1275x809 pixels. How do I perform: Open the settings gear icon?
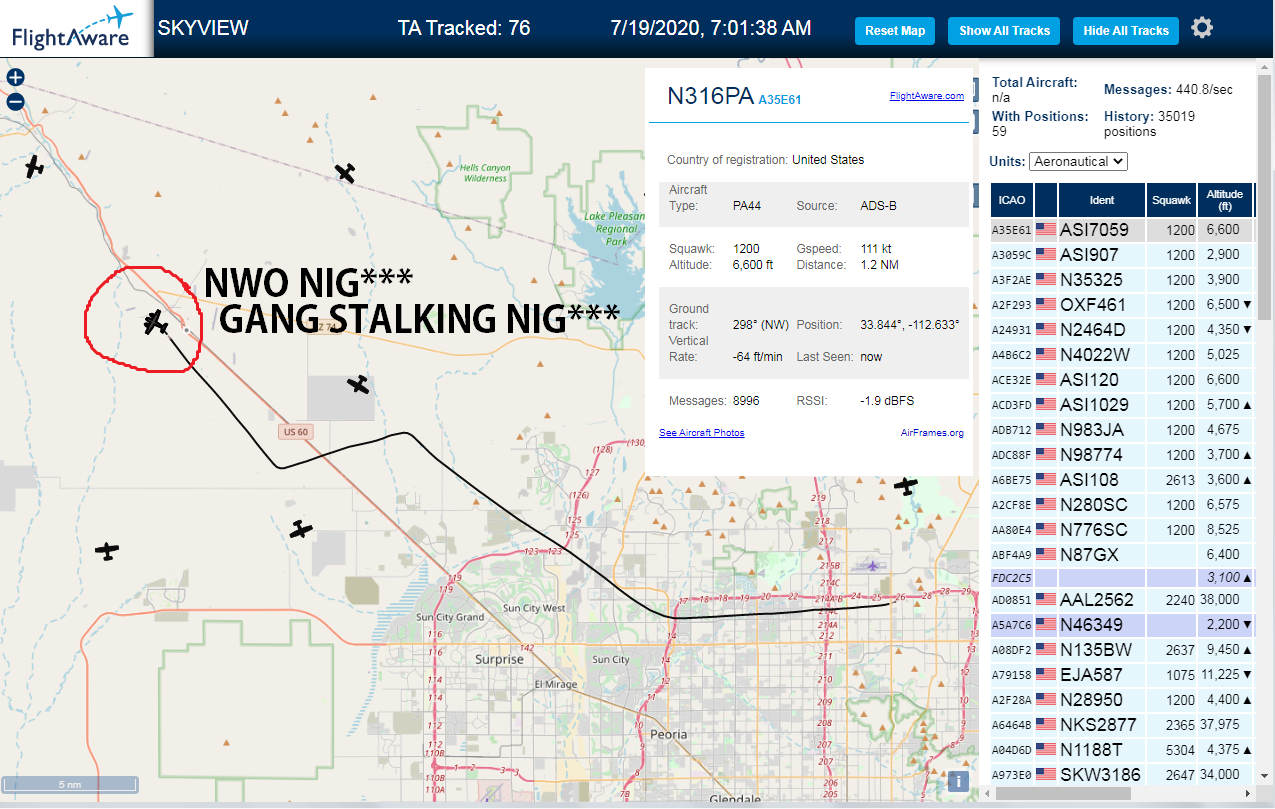coord(1202,28)
